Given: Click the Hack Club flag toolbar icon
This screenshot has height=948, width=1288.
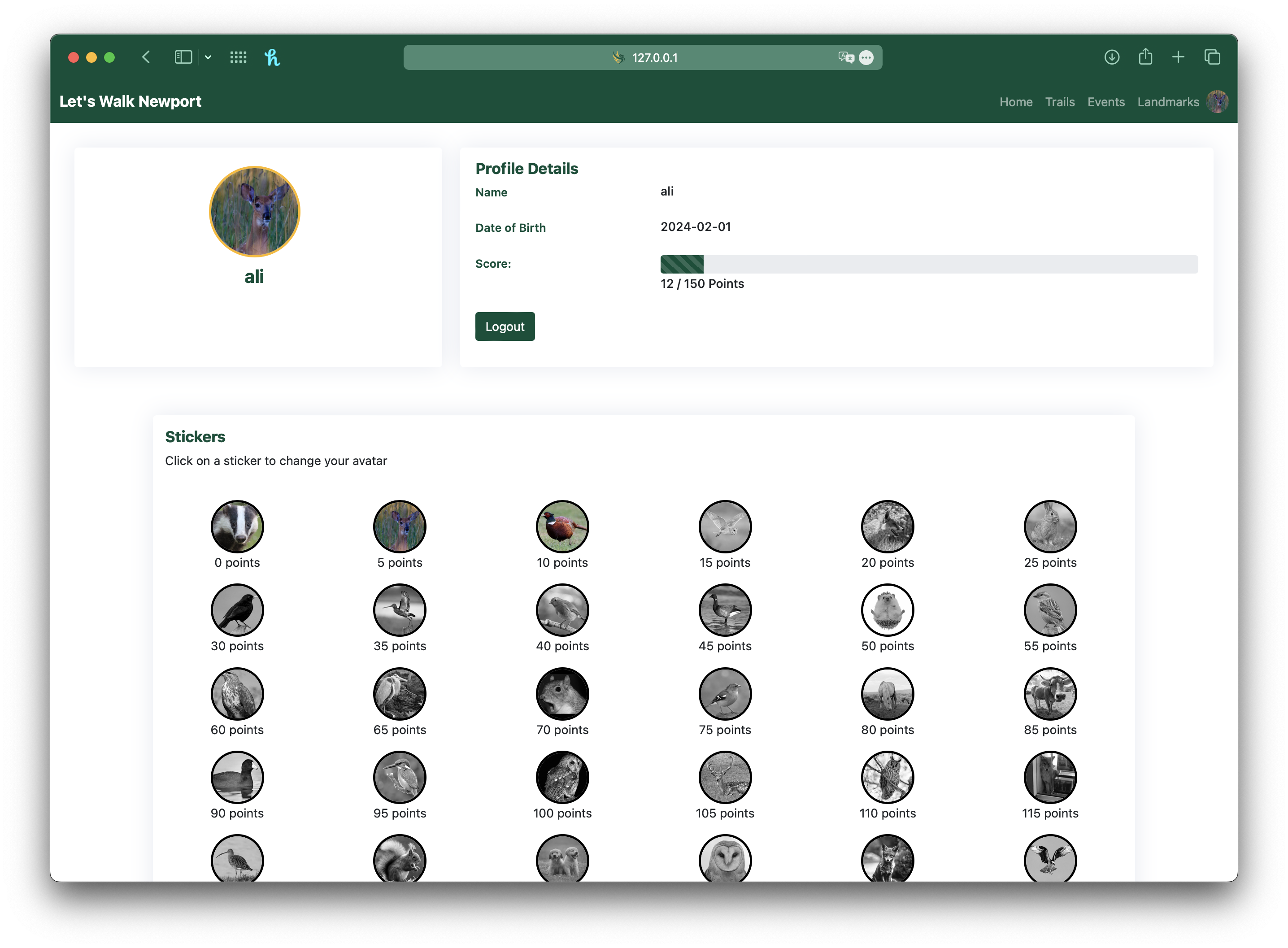Looking at the screenshot, I should [273, 57].
